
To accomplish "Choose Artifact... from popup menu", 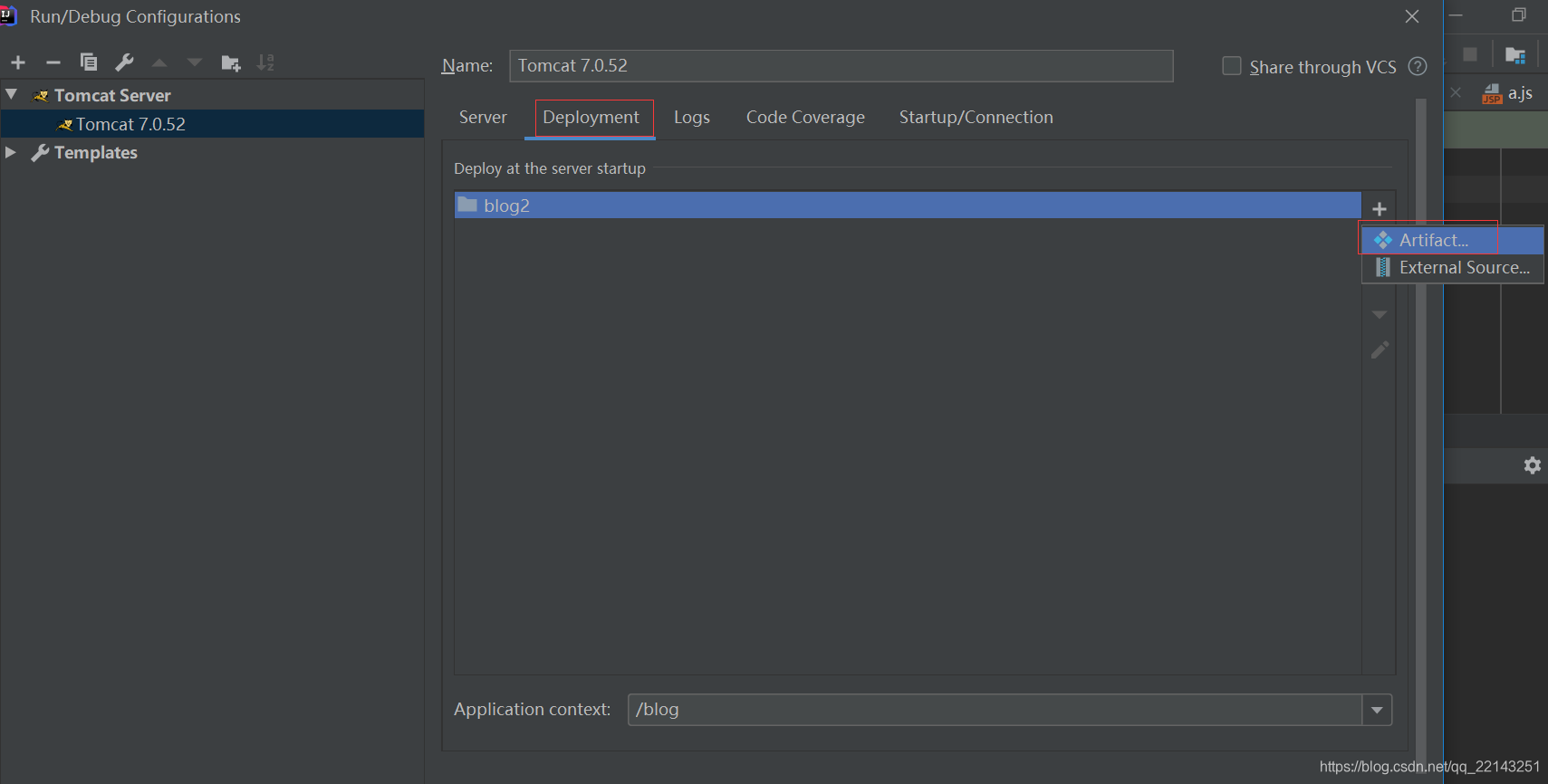I will [1453, 240].
